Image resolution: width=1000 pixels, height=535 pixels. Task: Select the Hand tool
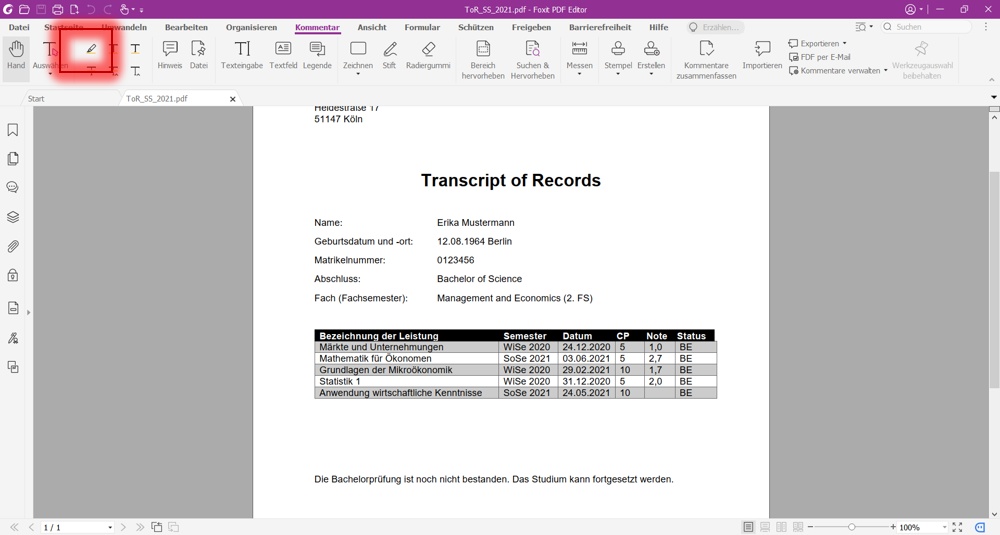tap(16, 55)
